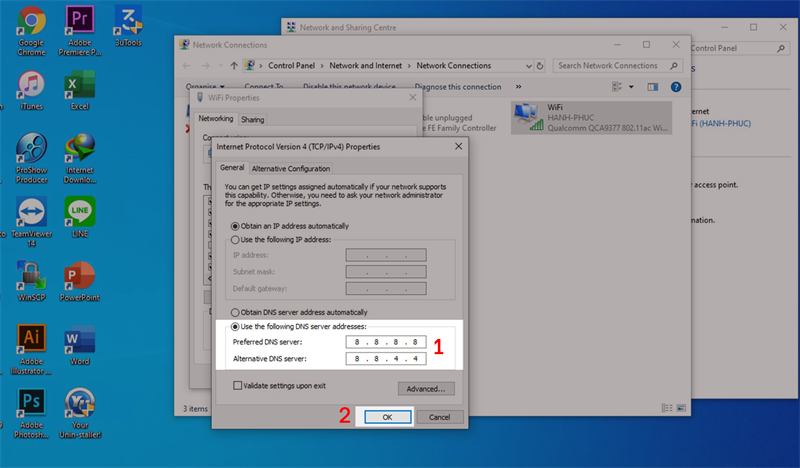This screenshot has height=468, width=800.
Task: Expand chevron after Control Panel in breadcrumb
Action: pos(322,66)
